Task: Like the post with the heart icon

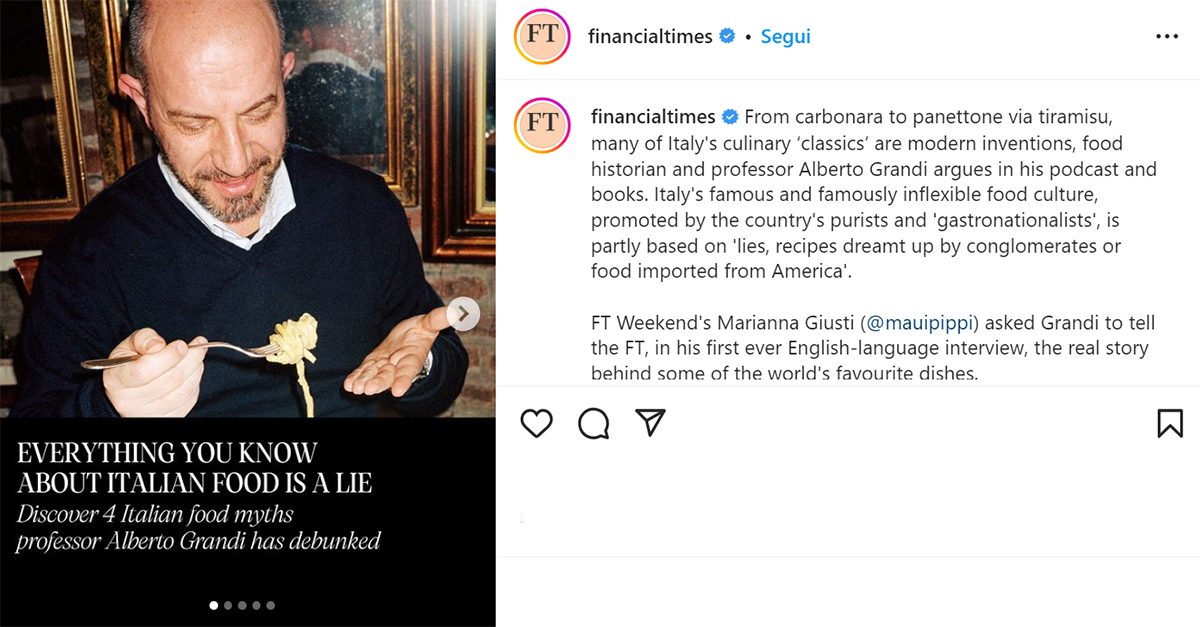Action: 537,423
